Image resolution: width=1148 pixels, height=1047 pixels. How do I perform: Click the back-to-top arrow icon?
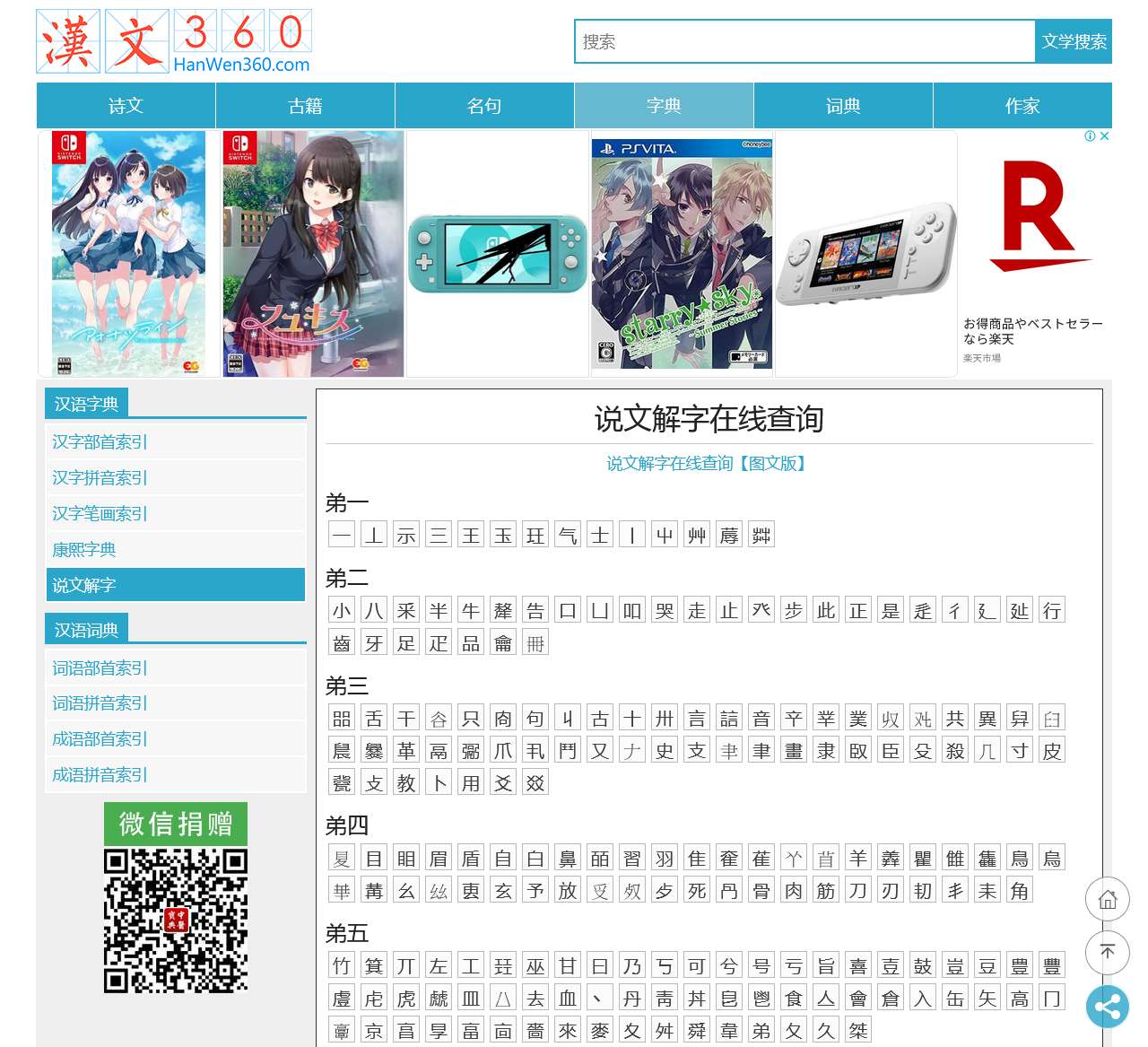[1109, 954]
